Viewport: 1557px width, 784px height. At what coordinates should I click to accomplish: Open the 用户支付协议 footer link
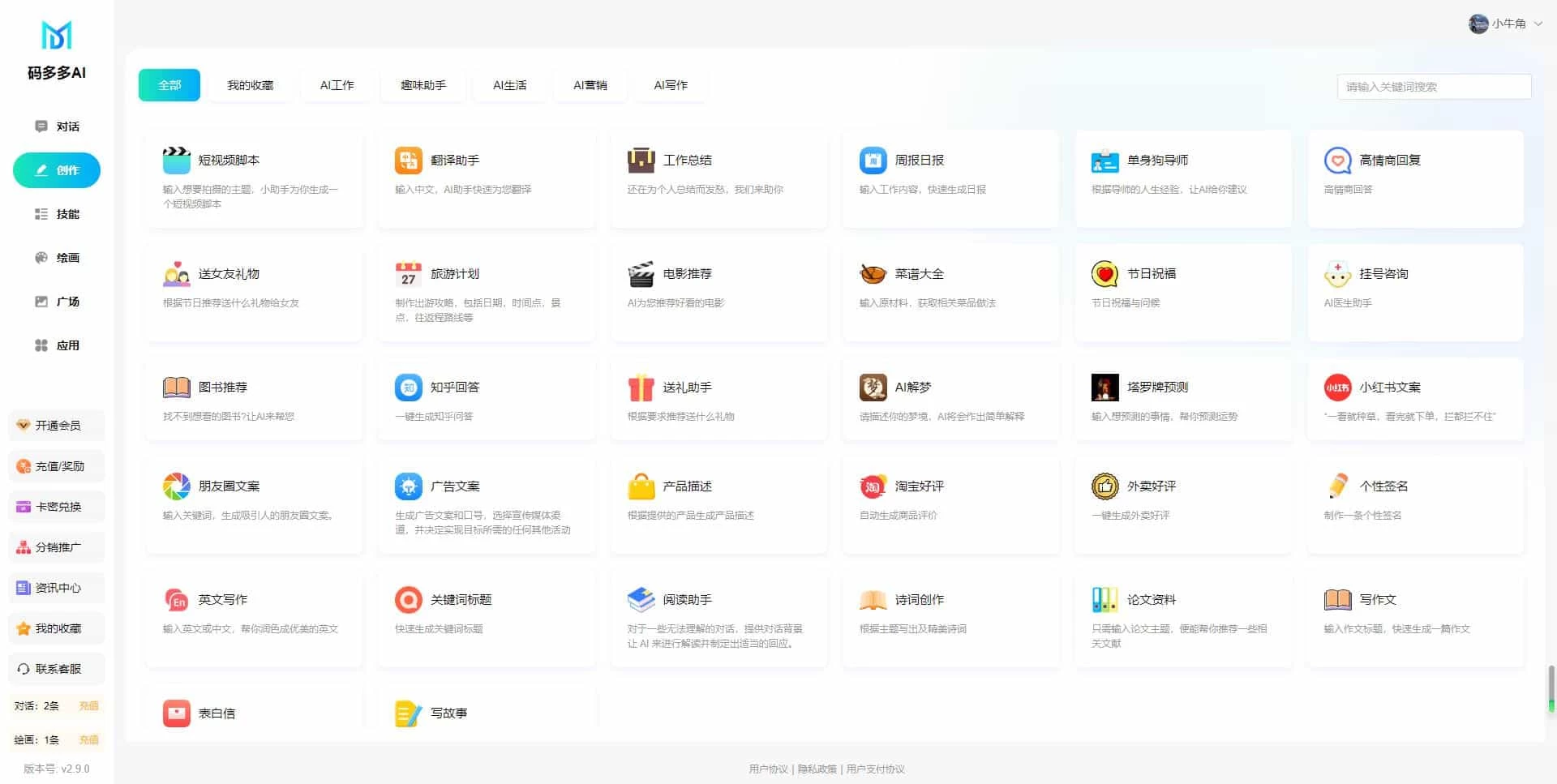coord(875,769)
